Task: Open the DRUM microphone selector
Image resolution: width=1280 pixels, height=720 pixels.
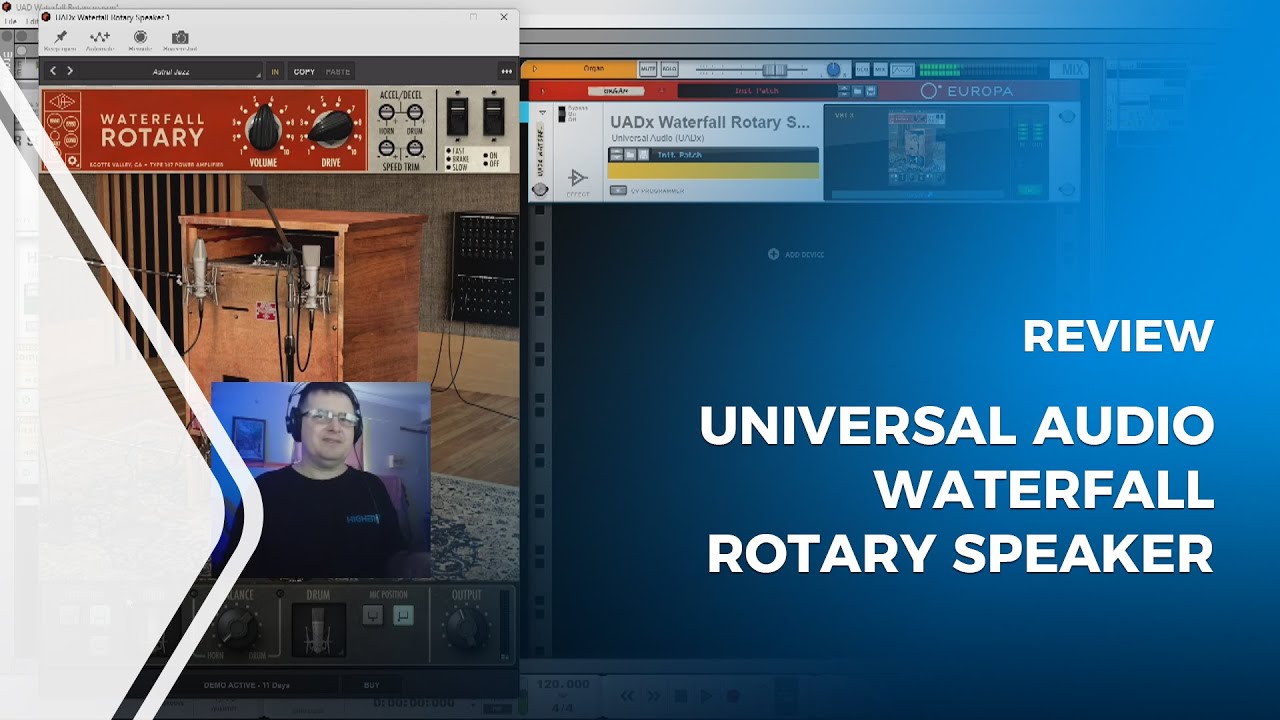Action: tap(318, 630)
